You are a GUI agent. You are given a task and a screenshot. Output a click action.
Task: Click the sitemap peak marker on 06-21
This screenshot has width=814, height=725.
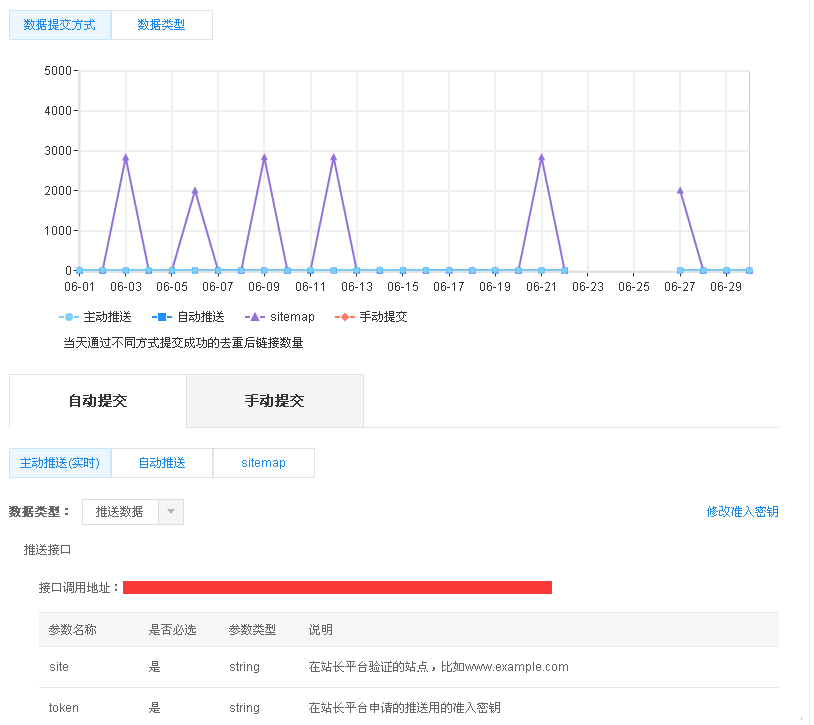[541, 157]
